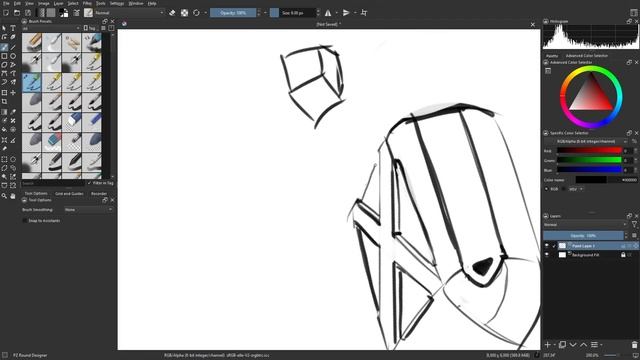Select the Line tool
This screenshot has height=360, width=640.
pyautogui.click(x=13, y=47)
